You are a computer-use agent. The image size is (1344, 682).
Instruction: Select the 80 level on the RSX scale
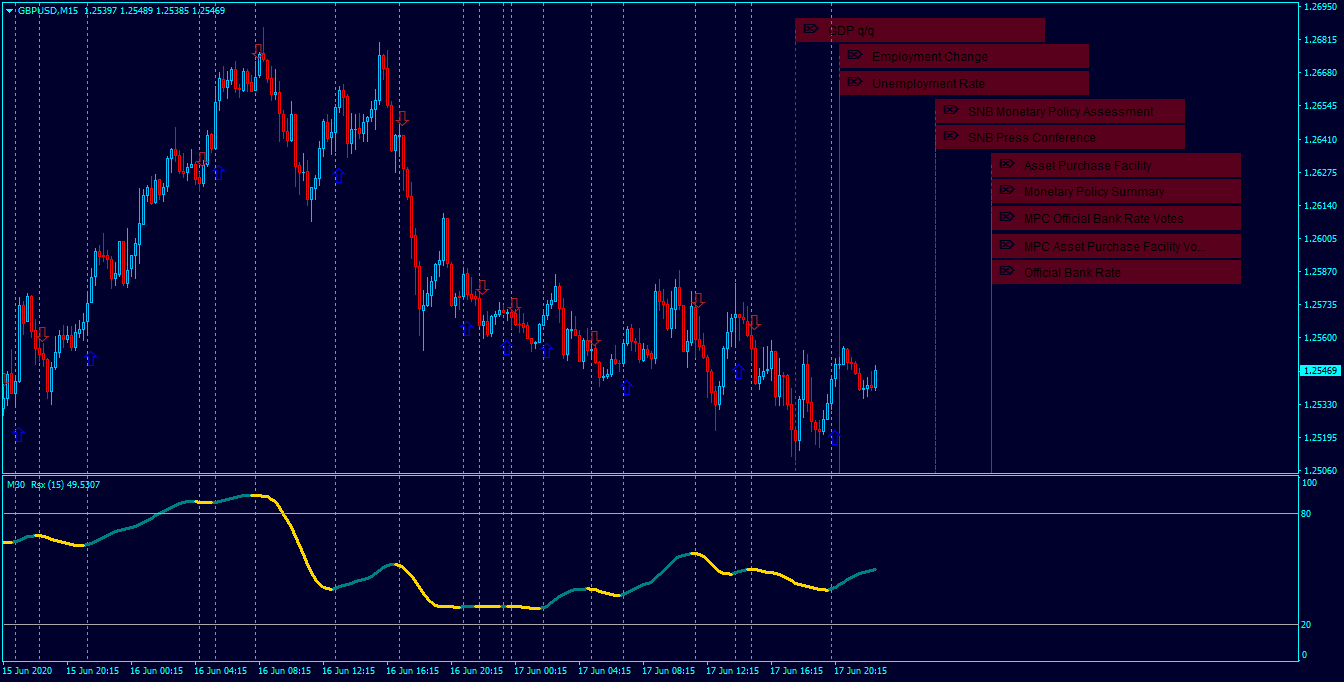point(1306,513)
